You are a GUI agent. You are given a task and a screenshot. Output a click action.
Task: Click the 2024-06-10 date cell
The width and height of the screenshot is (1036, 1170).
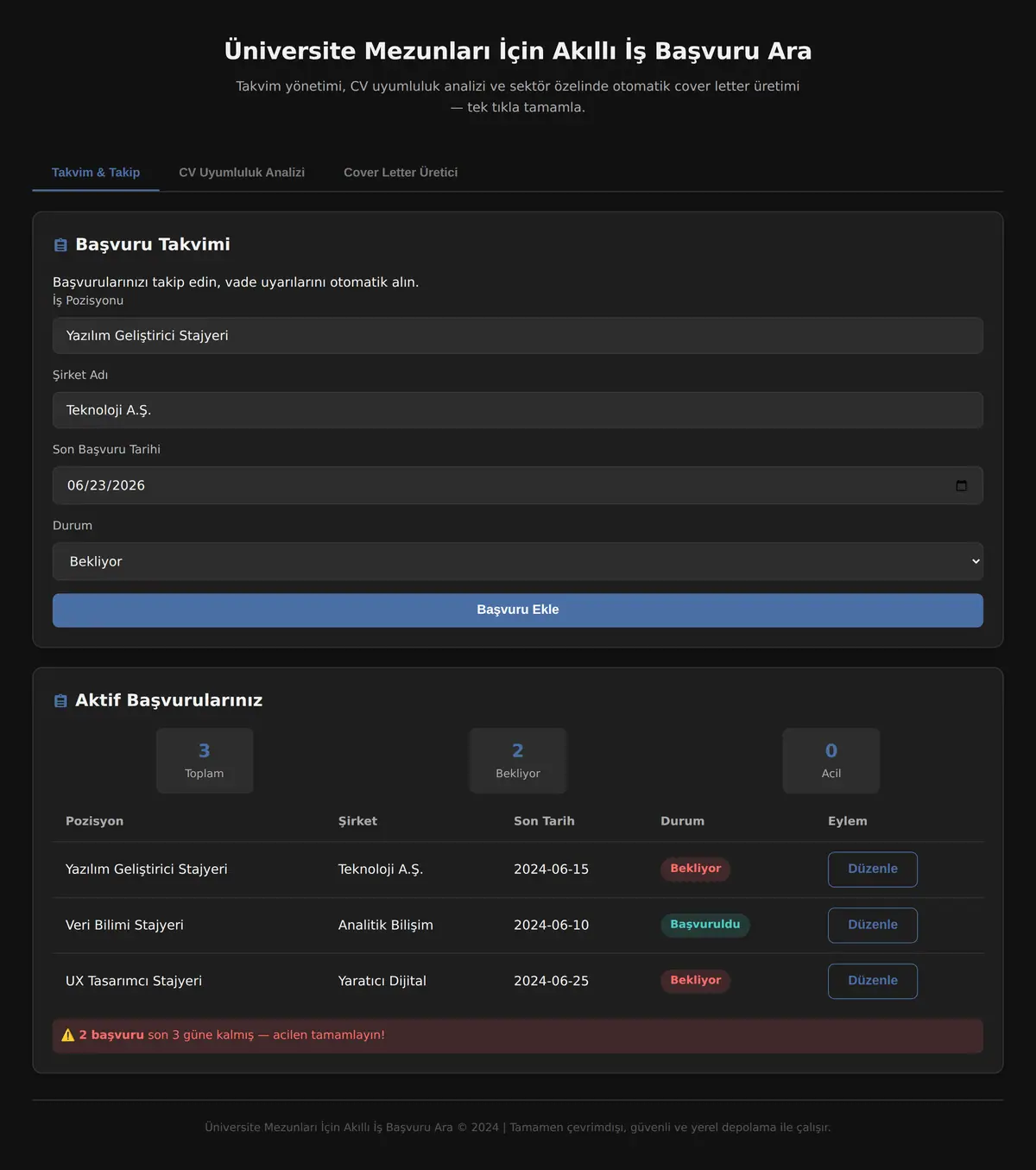click(x=552, y=925)
